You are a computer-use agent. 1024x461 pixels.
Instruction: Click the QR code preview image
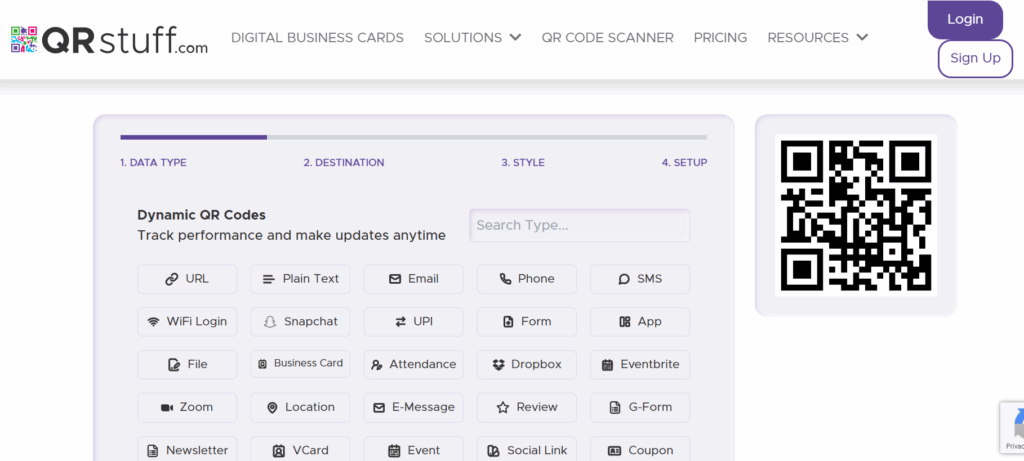tap(856, 215)
